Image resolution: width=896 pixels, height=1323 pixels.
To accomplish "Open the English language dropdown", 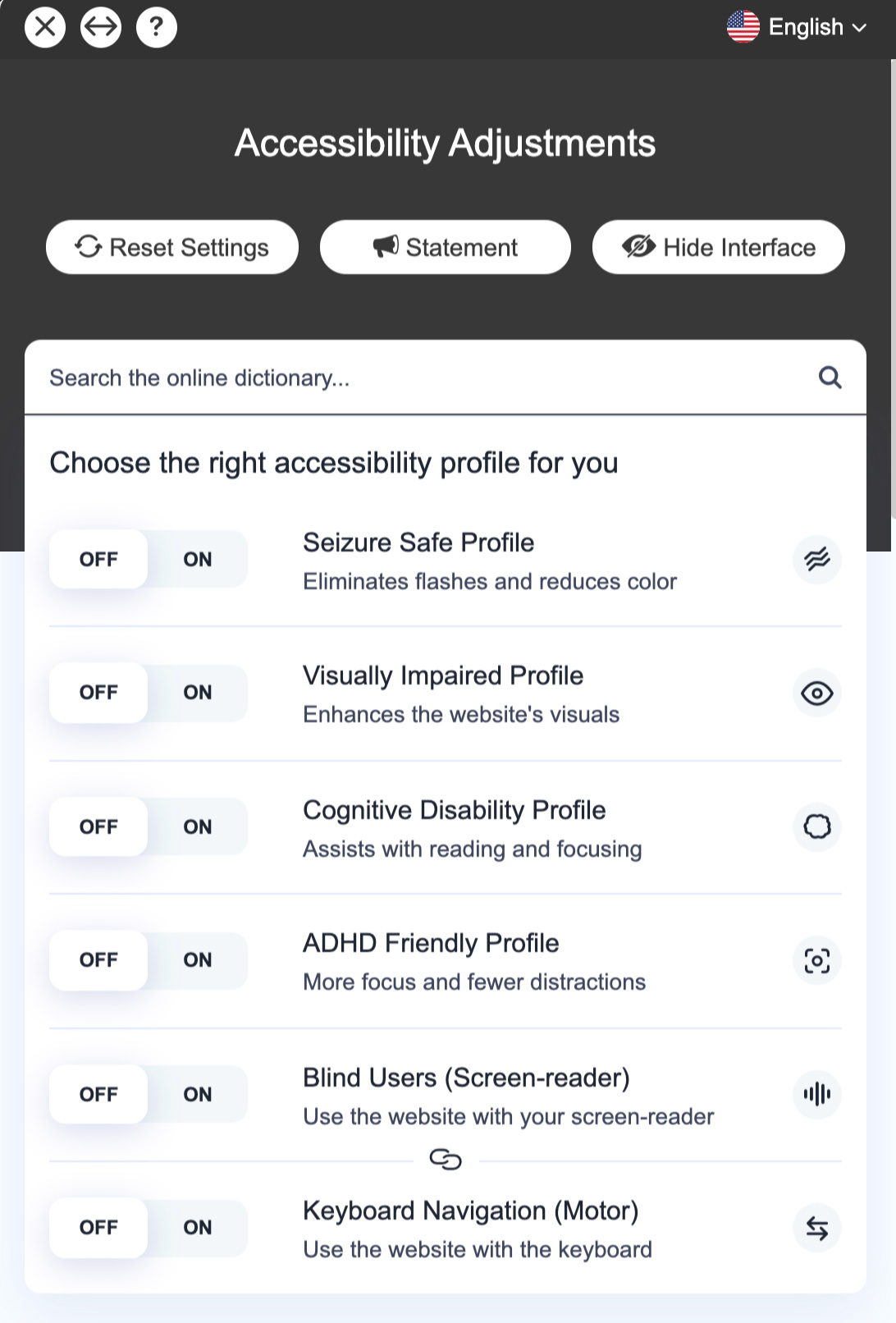I will (797, 27).
